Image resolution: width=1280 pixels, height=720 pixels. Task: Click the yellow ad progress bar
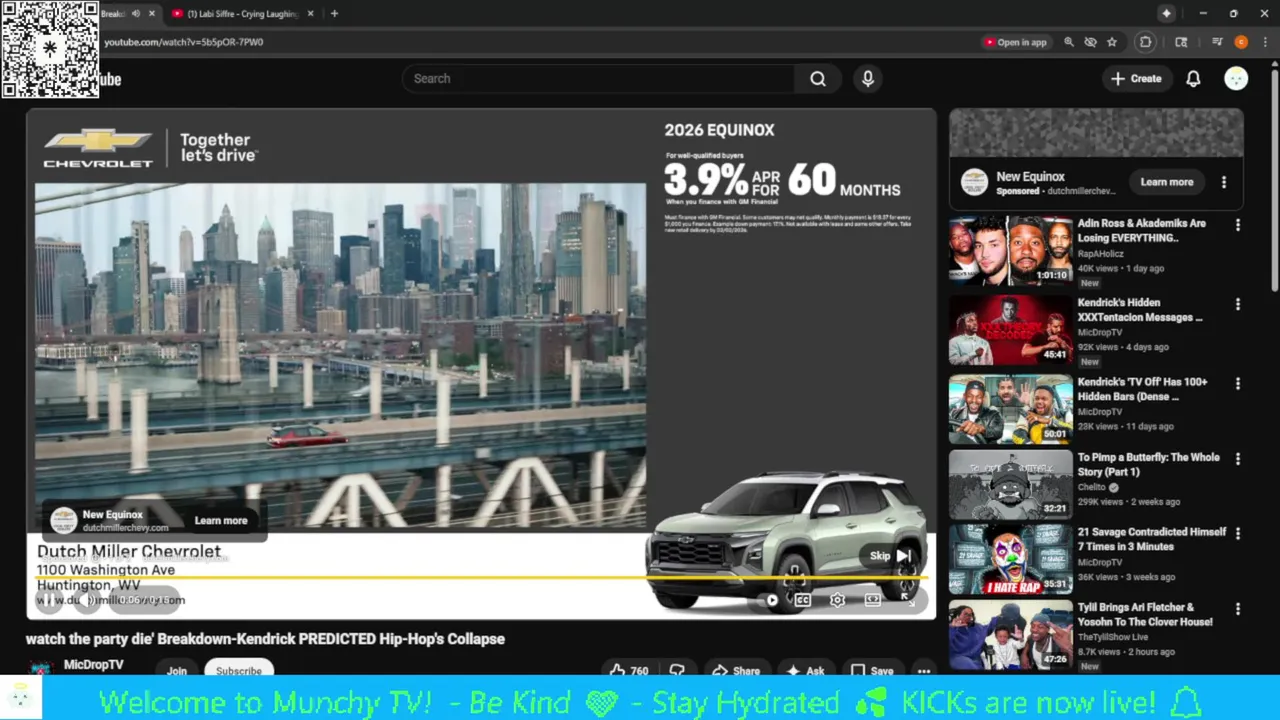tap(482, 578)
